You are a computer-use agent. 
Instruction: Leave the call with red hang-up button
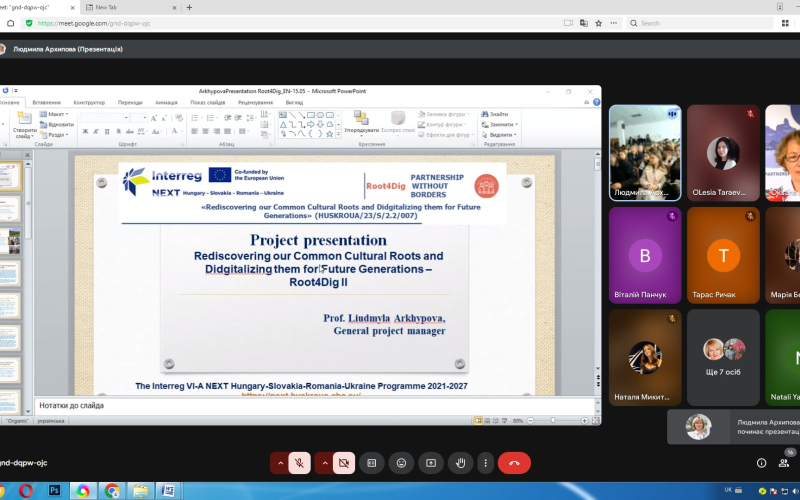click(x=514, y=463)
